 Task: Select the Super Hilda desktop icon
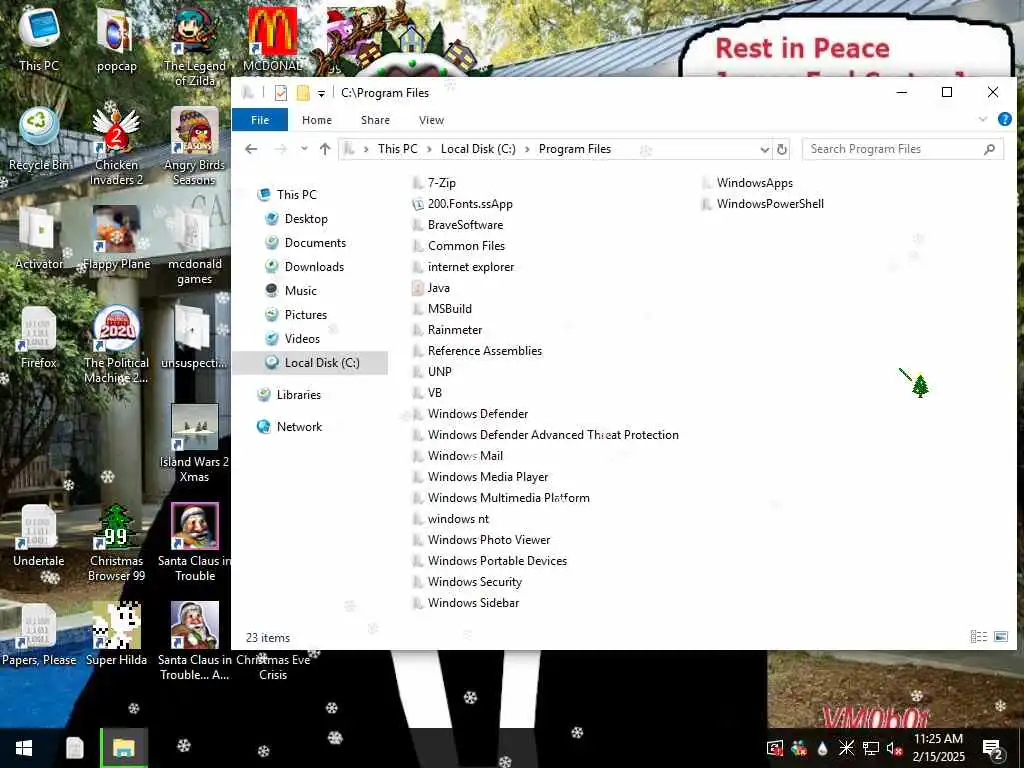pos(116,635)
